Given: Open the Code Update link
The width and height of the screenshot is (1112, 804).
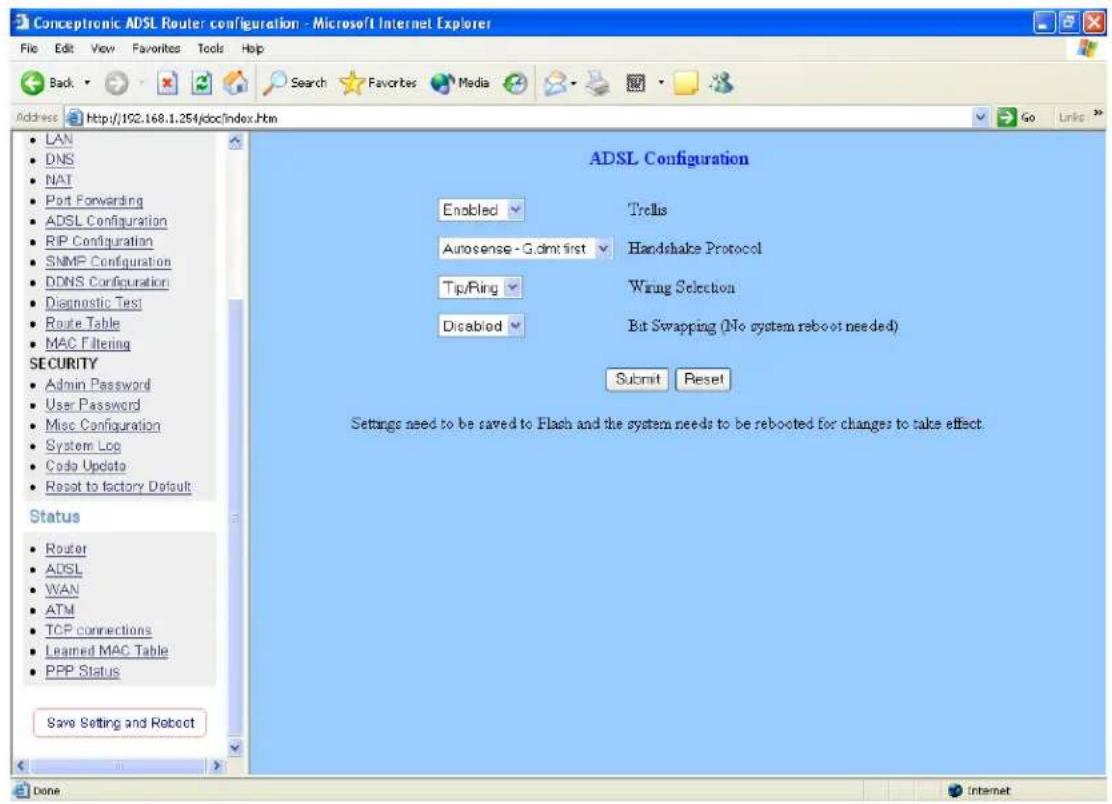Looking at the screenshot, I should [x=86, y=467].
